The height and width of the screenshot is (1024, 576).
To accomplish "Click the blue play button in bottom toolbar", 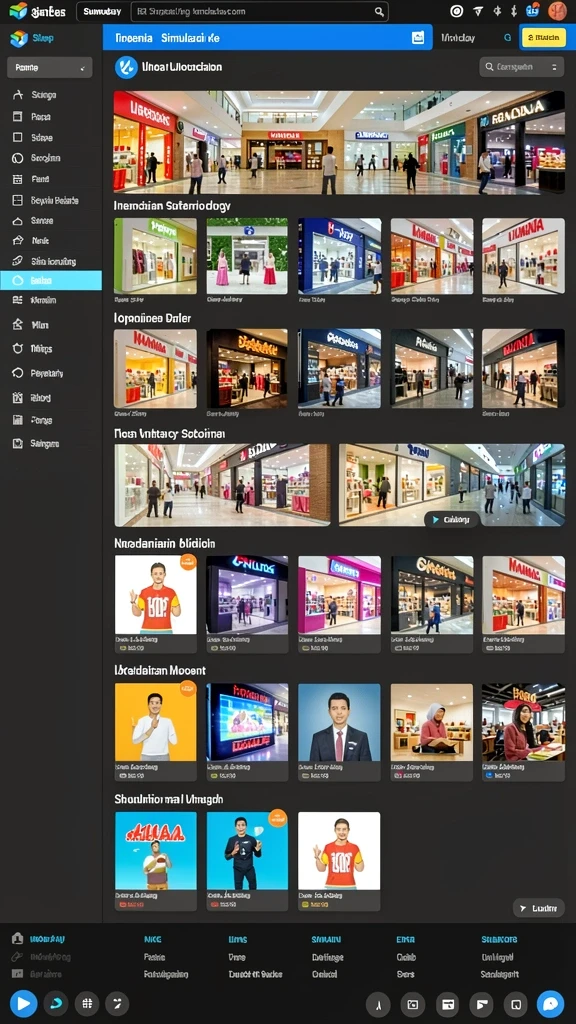I will 23,1002.
